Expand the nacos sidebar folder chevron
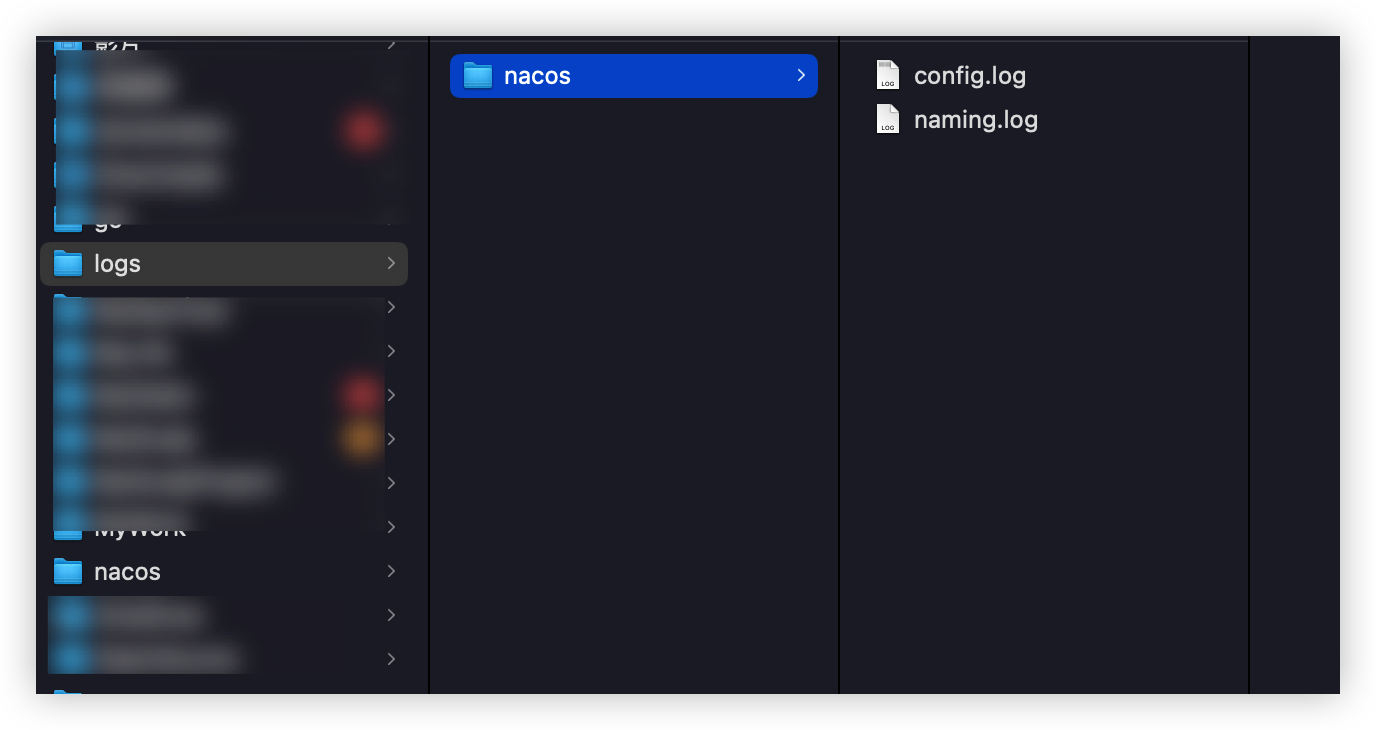The image size is (1376, 730). (x=391, y=571)
